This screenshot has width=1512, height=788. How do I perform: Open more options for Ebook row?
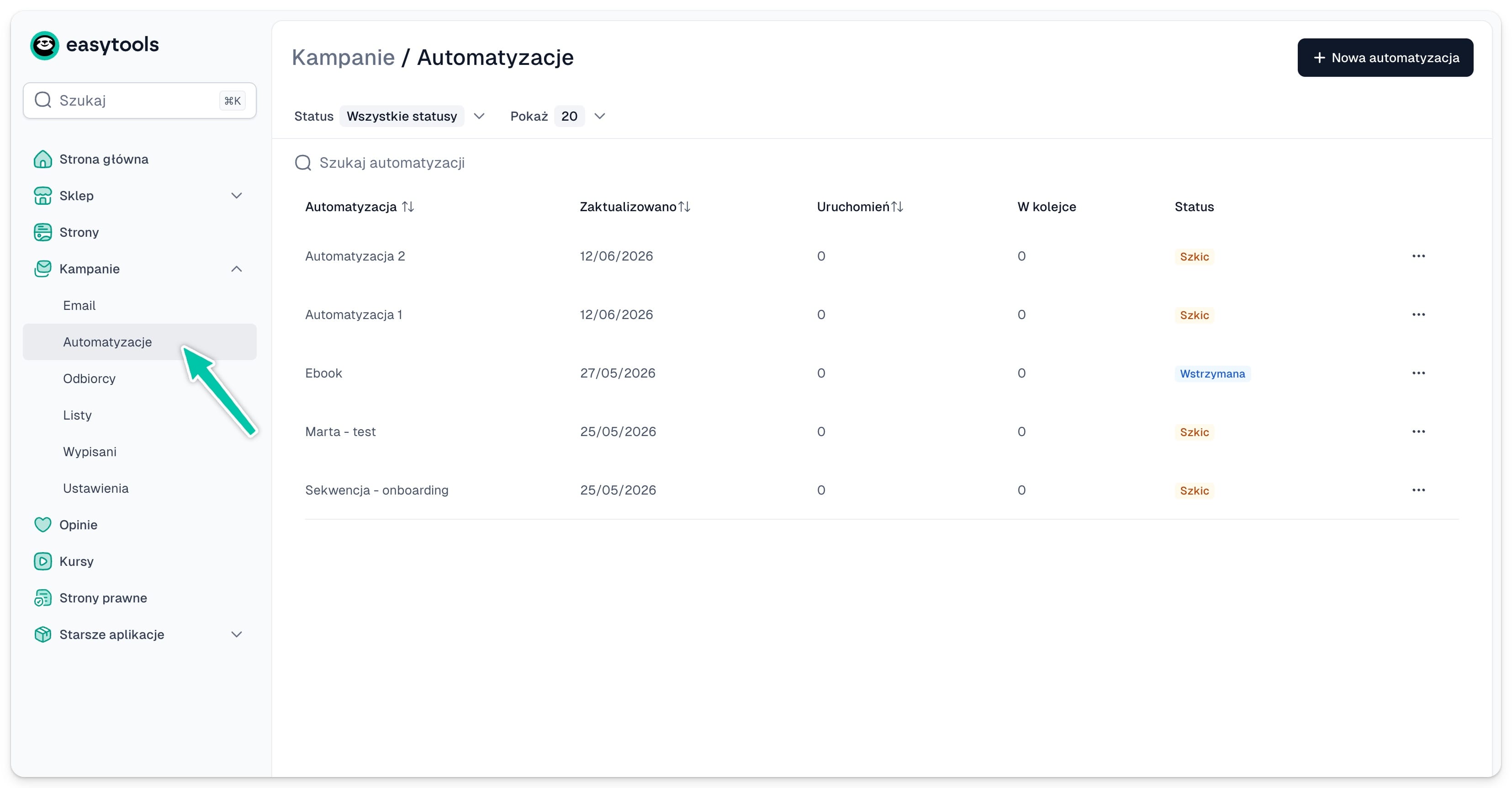coord(1419,373)
